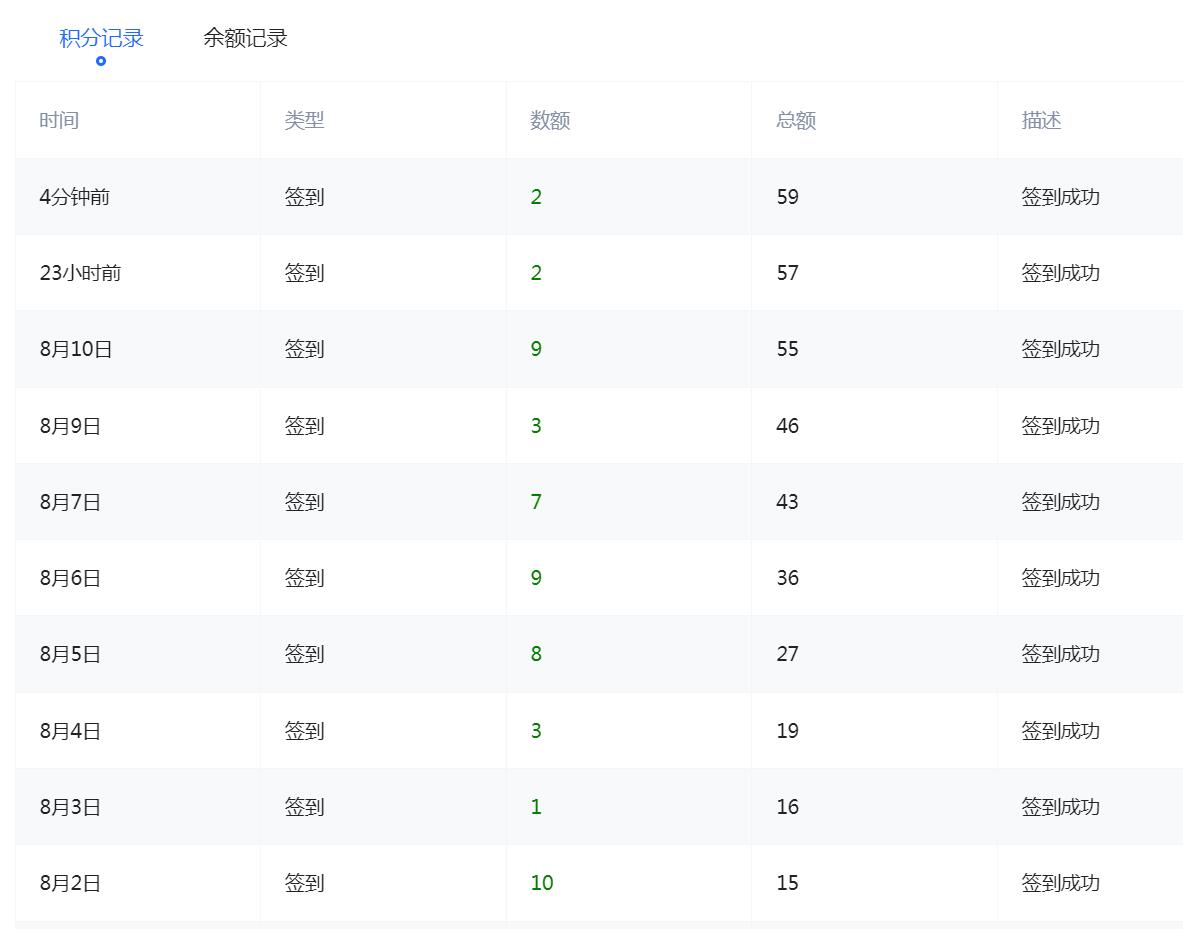Click 签到成功 description in 4分钟前 row
Image resolution: width=1183 pixels, height=929 pixels.
(1061, 197)
